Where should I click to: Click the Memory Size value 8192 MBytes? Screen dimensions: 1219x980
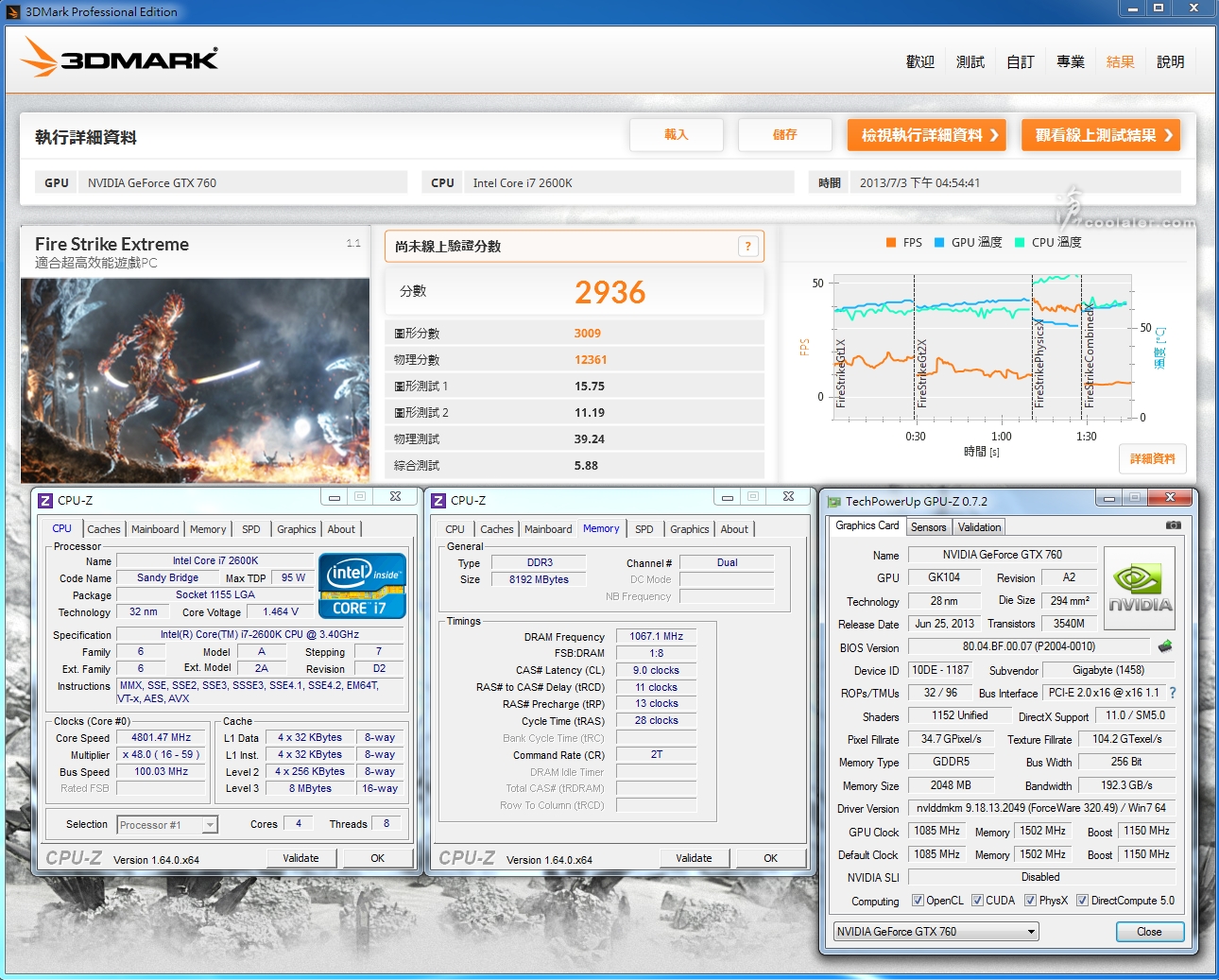[539, 579]
